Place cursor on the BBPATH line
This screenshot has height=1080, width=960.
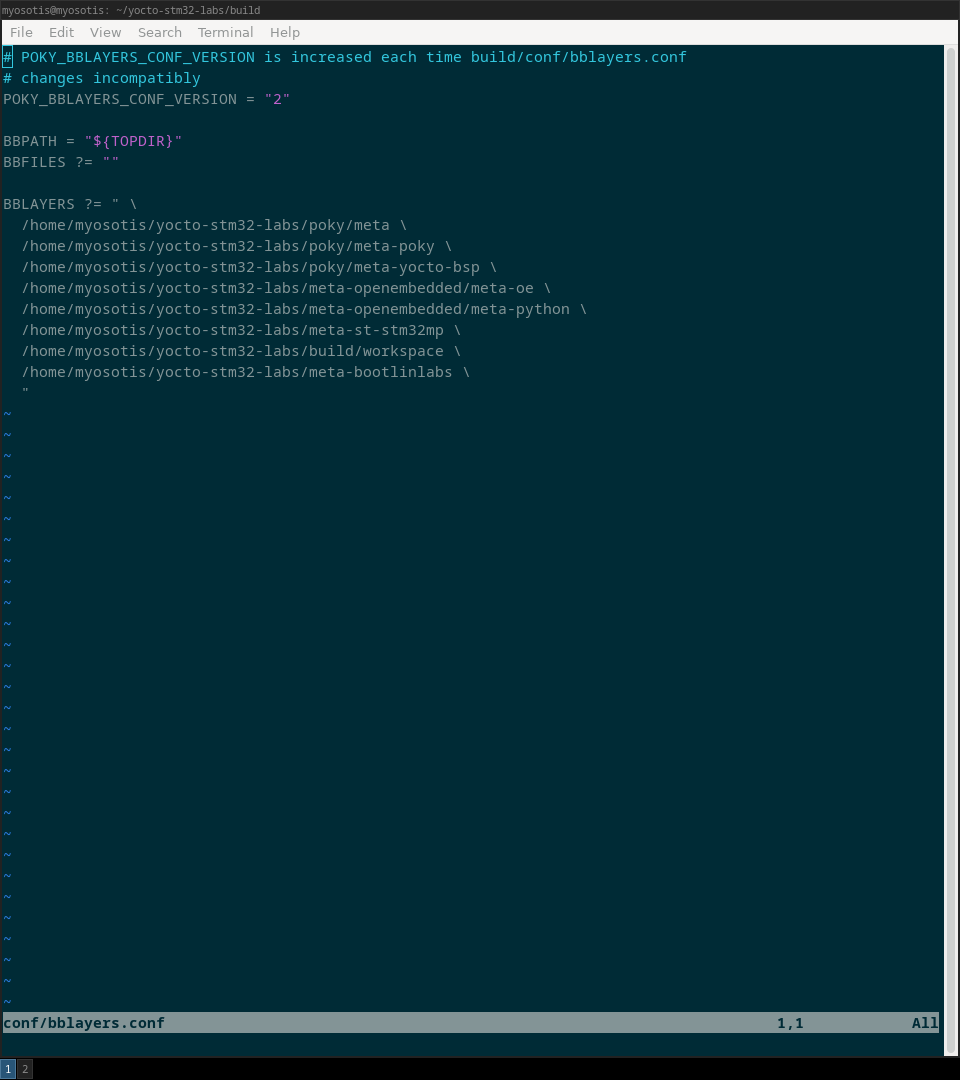[92, 141]
